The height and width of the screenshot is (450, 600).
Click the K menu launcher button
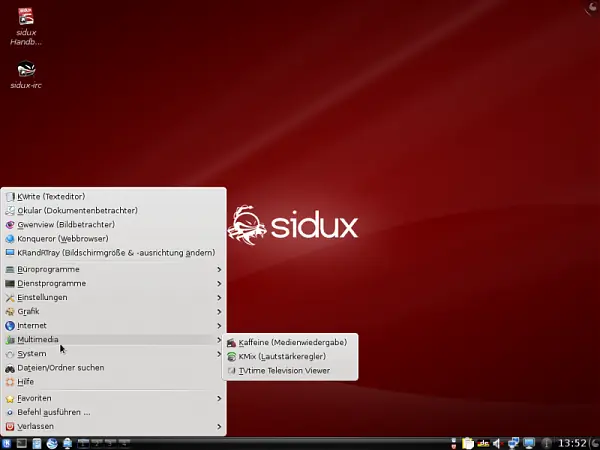click(x=7, y=443)
